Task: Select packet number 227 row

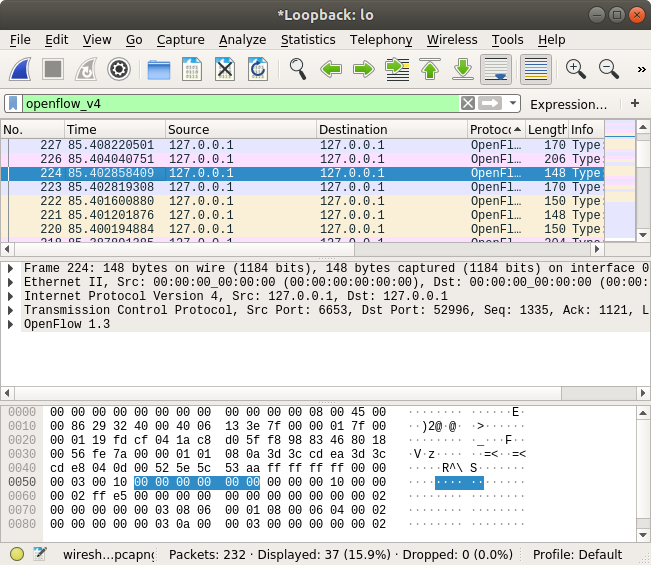Action: coord(302,145)
